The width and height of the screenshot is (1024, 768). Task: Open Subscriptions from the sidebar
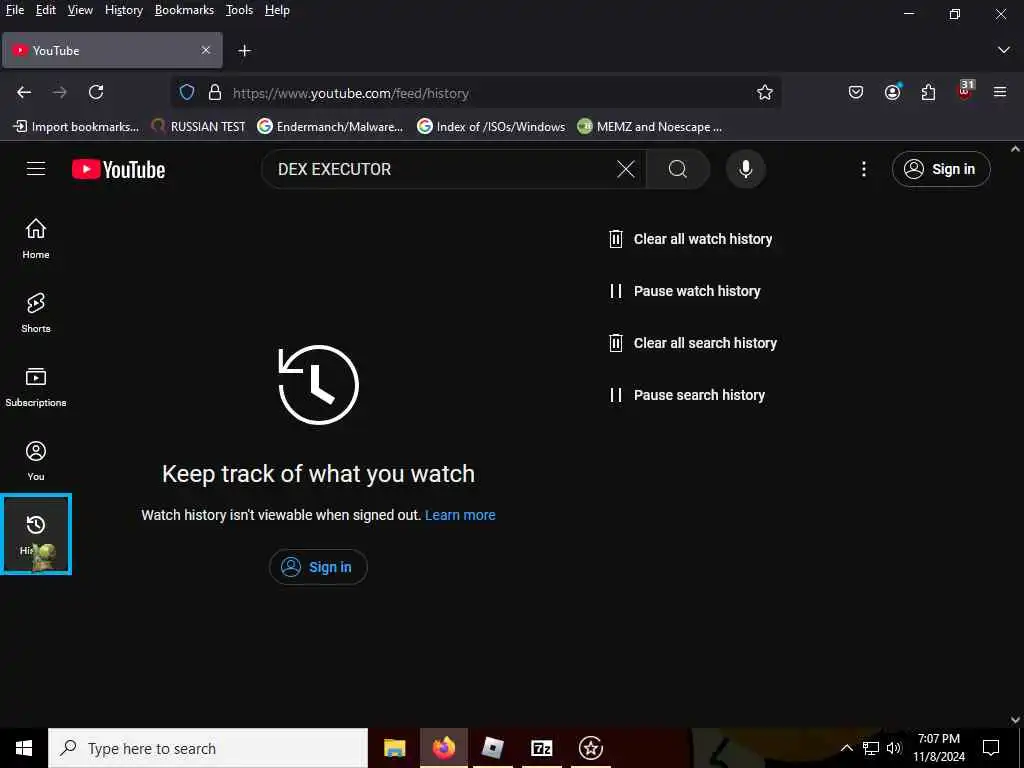coord(36,387)
